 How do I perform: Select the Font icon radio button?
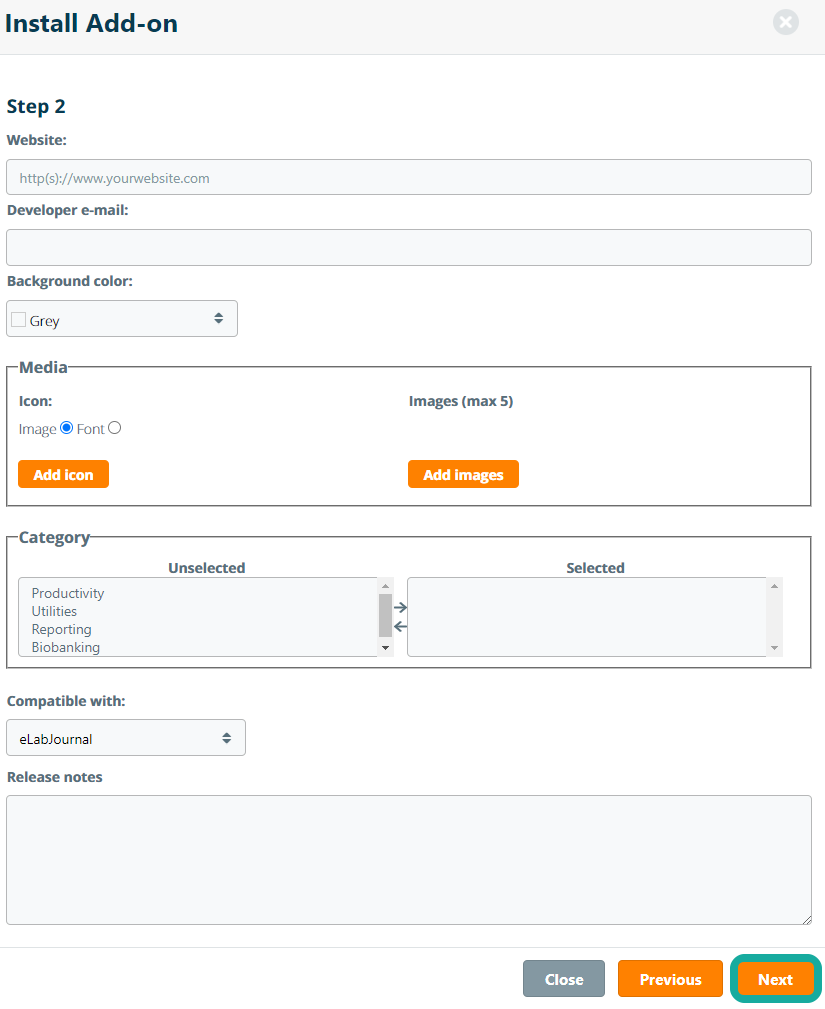click(x=114, y=428)
